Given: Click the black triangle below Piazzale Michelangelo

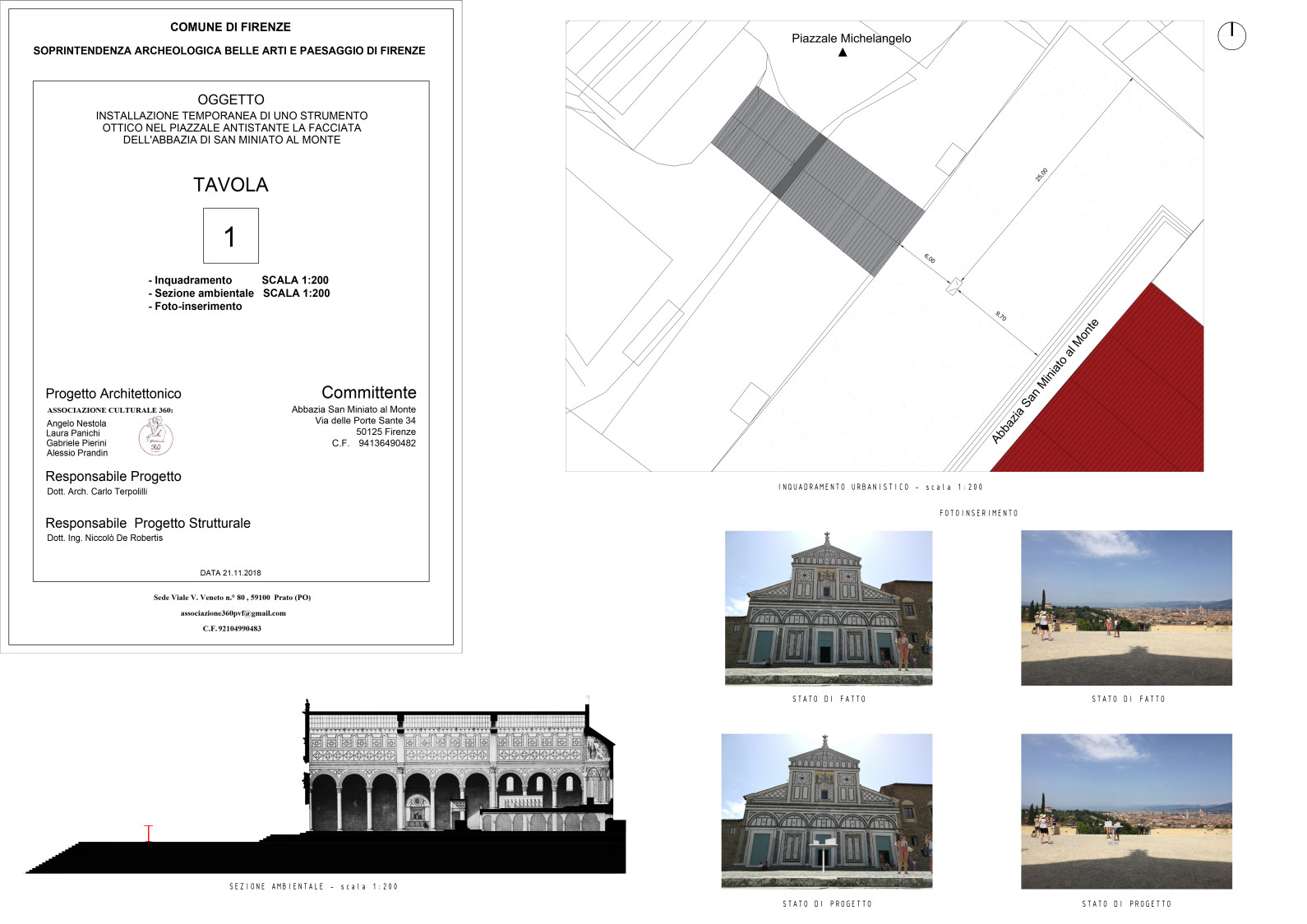Looking at the screenshot, I should 843,53.
